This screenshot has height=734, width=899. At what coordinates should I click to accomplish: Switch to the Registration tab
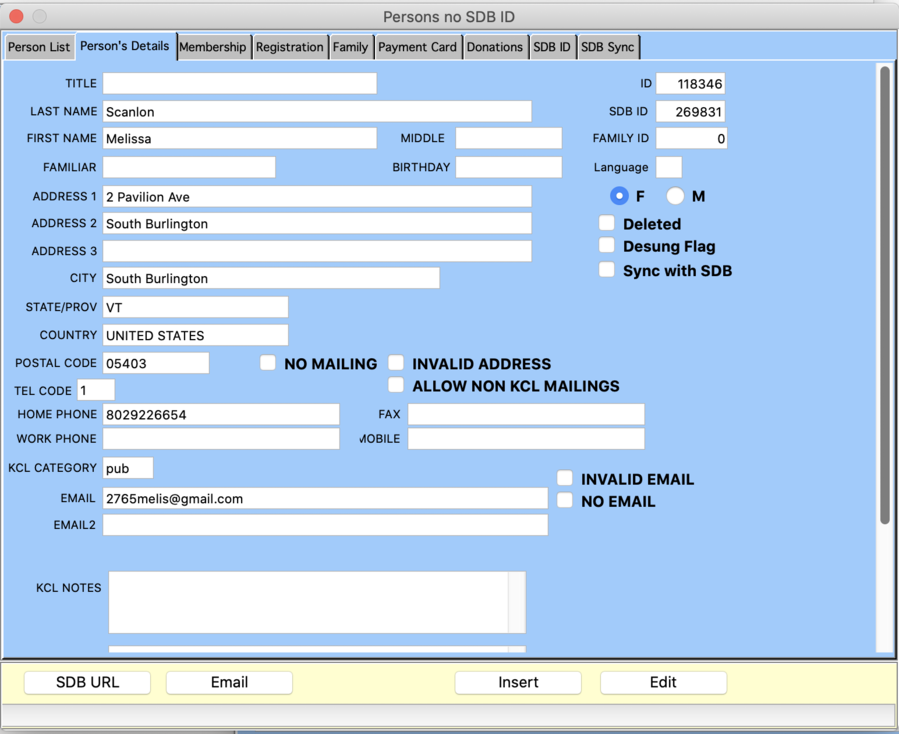coord(290,46)
